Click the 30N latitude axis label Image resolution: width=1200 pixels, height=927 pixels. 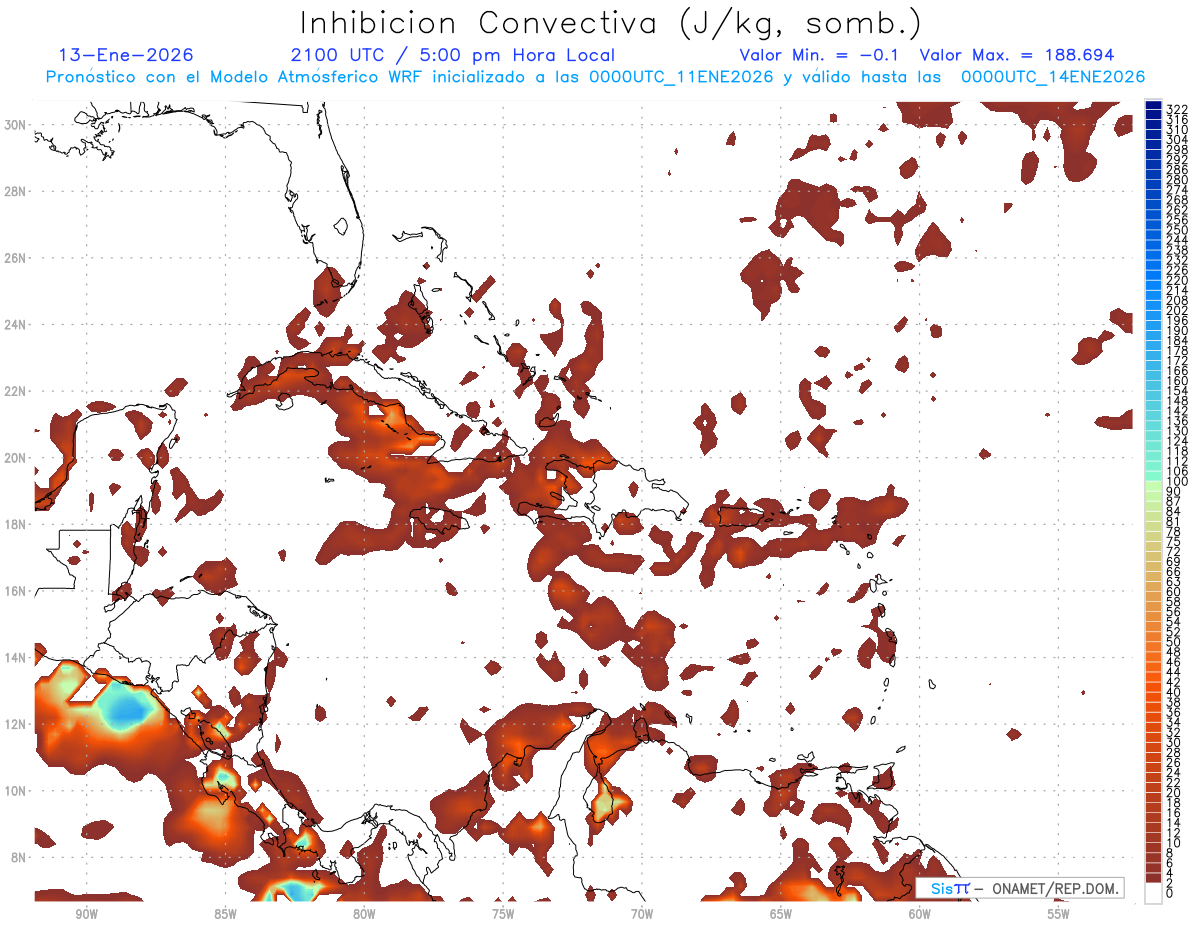coord(14,125)
